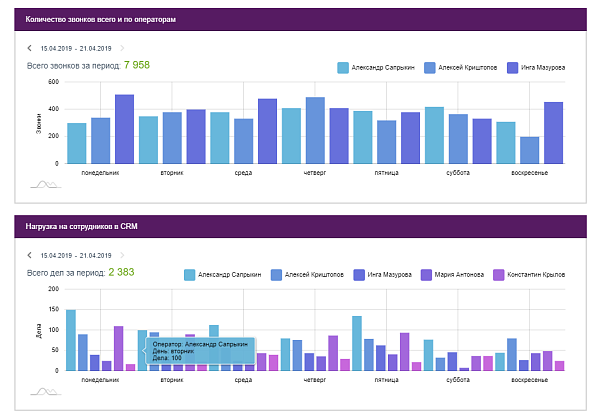Go to next week in calls chart
The image size is (600, 420).
point(122,48)
